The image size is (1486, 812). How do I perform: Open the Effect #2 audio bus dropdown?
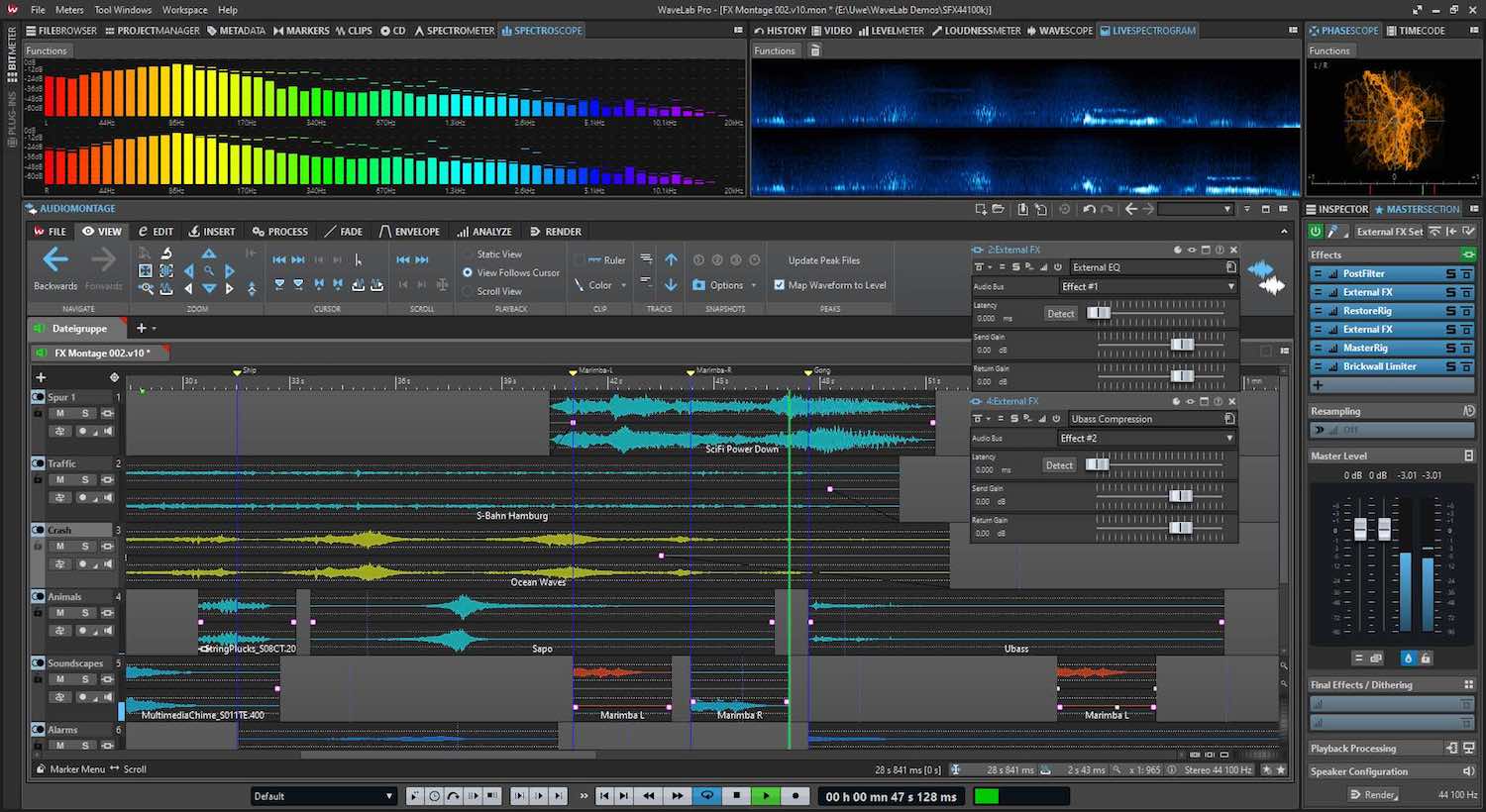point(1147,438)
